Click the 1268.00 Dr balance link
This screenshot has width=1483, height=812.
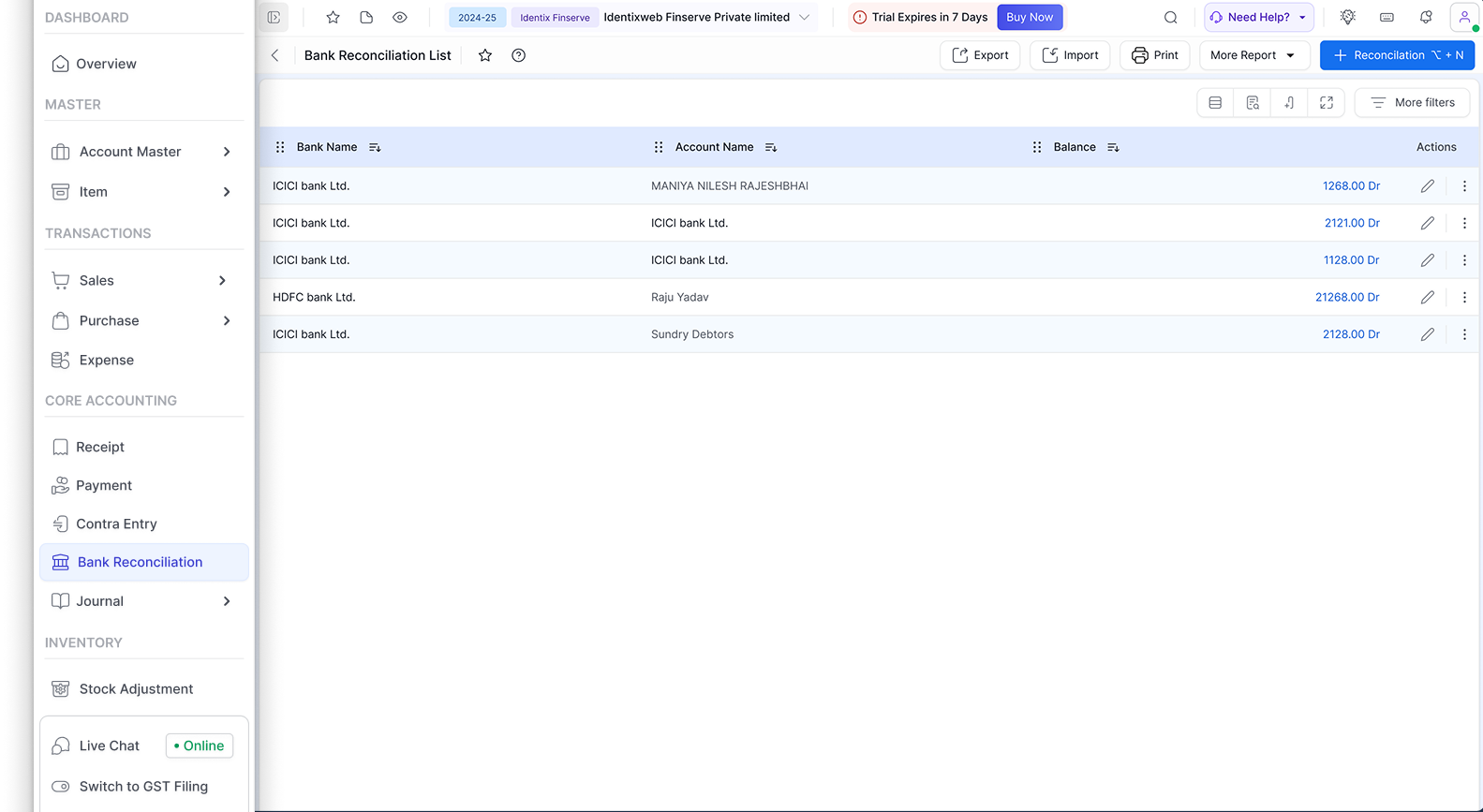coord(1351,186)
